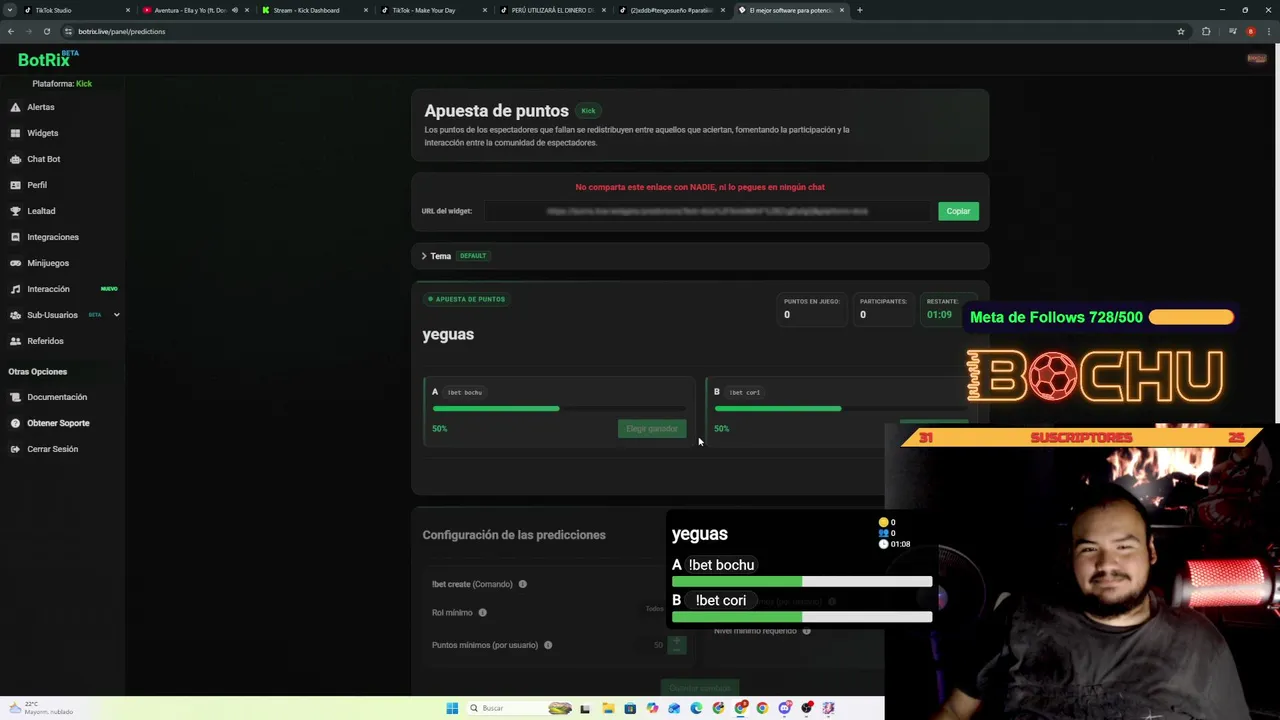Reload the page with refresh icon
Image resolution: width=1280 pixels, height=720 pixels.
(46, 31)
